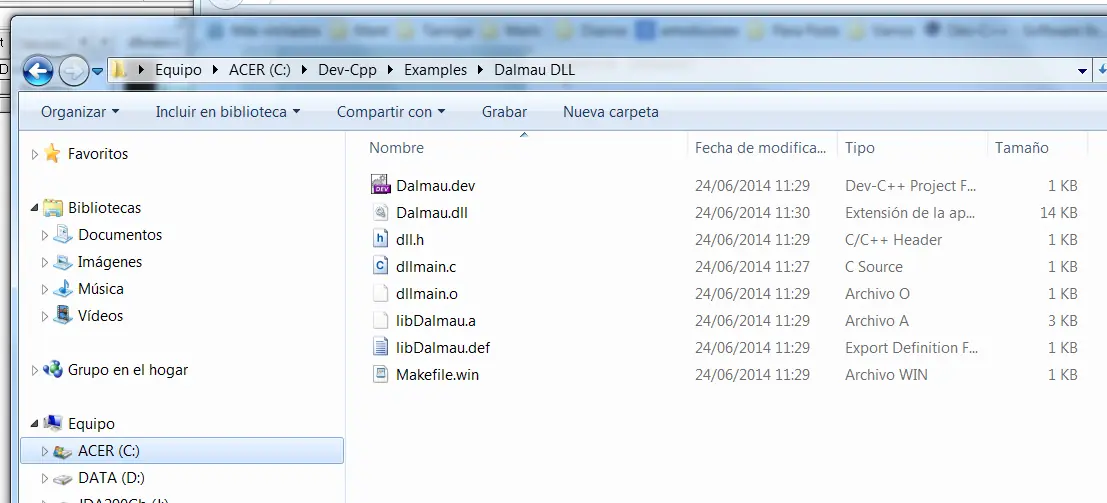Select the libDalmau.a file icon
The width and height of the screenshot is (1107, 503).
[x=381, y=320]
